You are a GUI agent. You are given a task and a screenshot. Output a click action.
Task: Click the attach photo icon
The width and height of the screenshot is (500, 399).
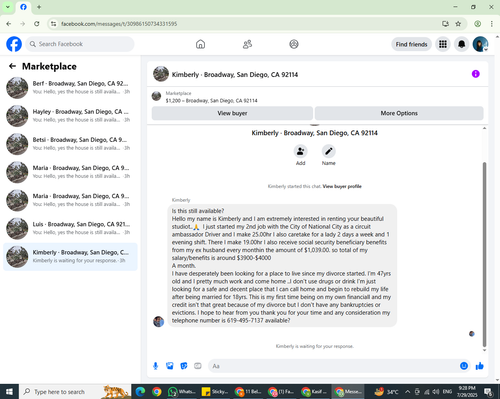point(170,366)
